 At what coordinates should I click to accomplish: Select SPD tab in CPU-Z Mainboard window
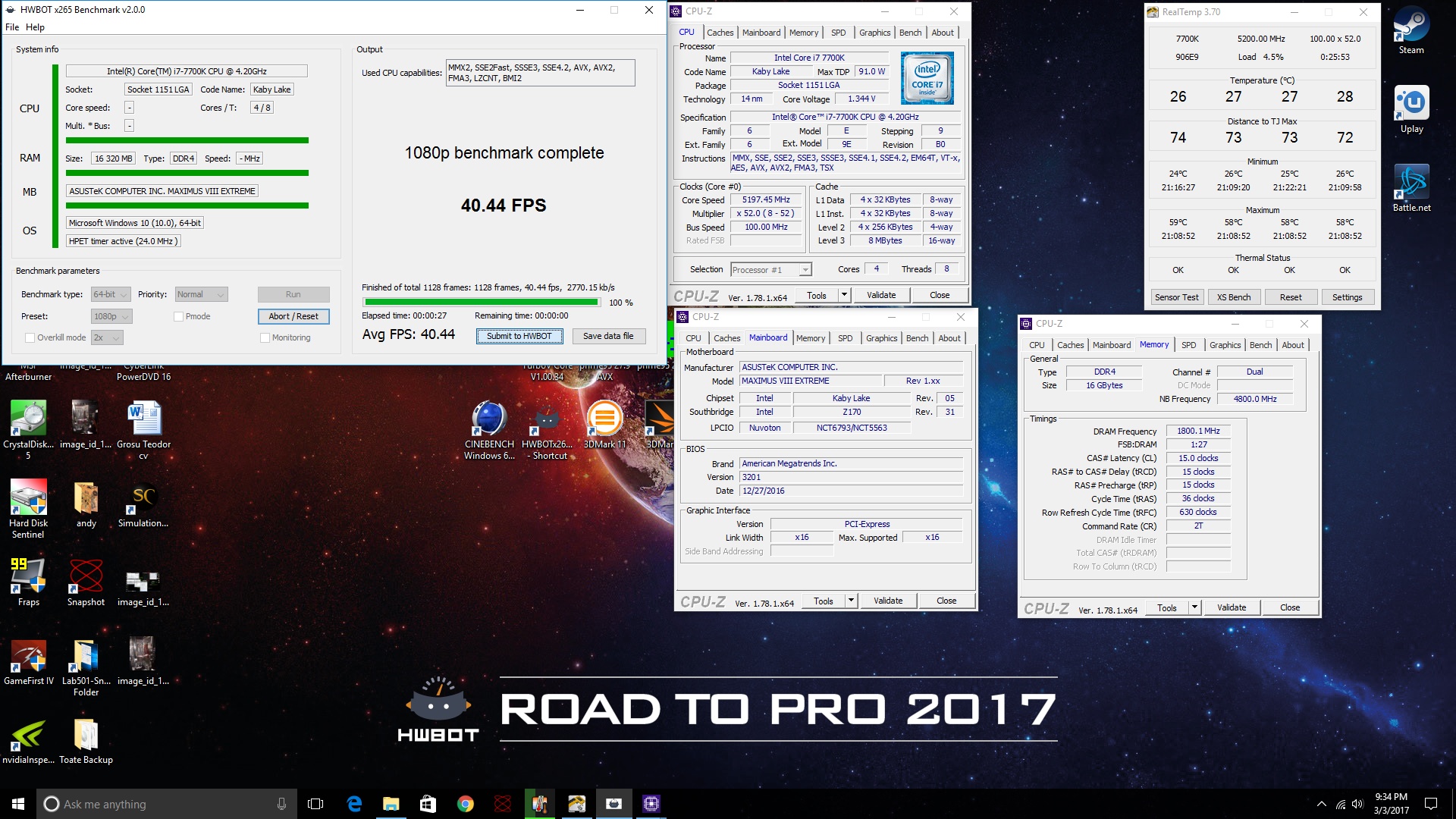click(x=845, y=338)
